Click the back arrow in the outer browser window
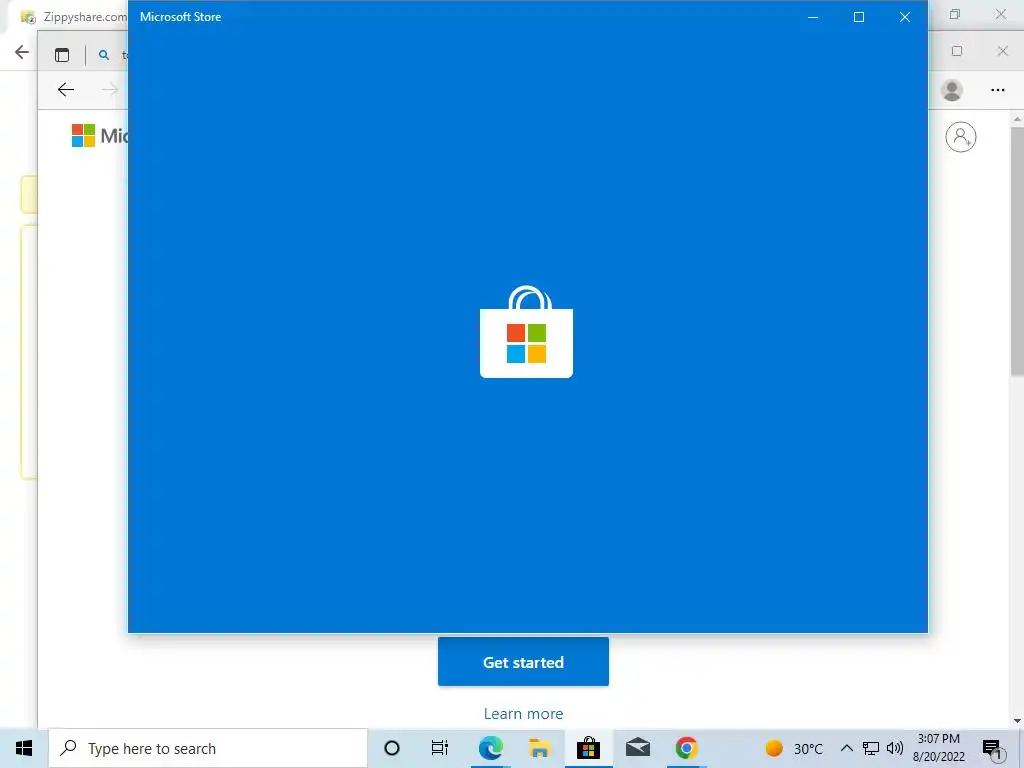The image size is (1024, 768). (x=22, y=52)
